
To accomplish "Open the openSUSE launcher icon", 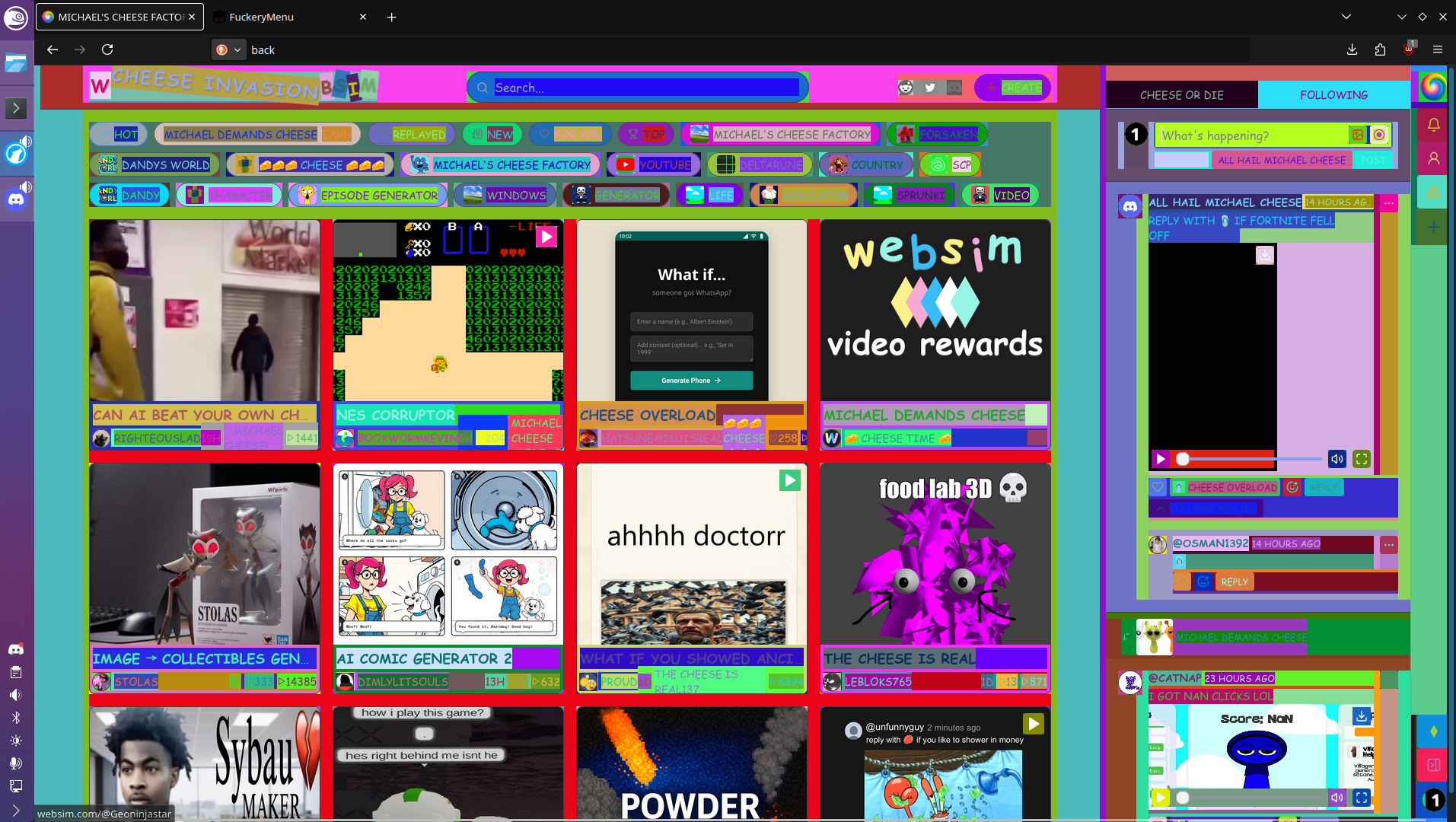I will coord(16,17).
